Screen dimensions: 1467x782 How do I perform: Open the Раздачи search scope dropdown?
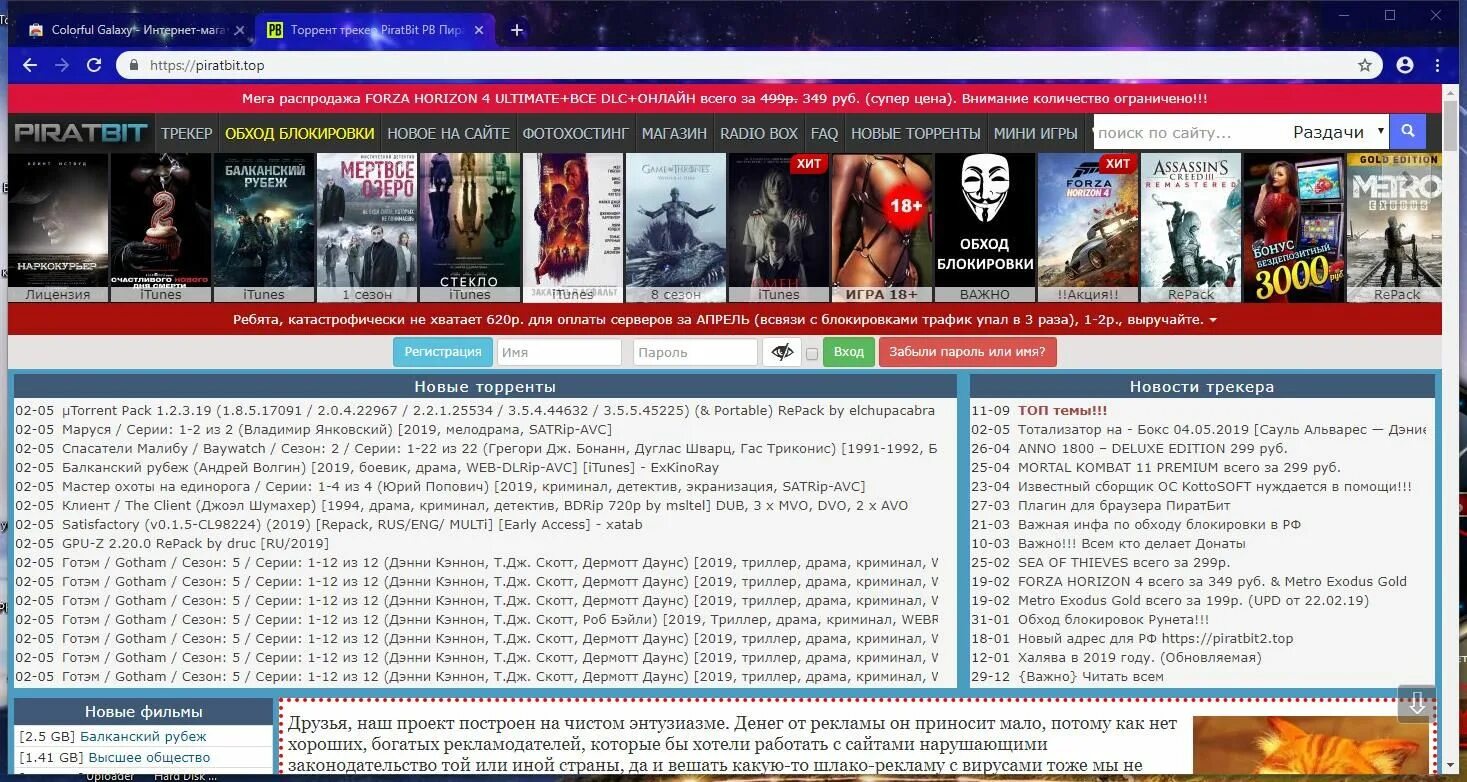tap(1338, 132)
